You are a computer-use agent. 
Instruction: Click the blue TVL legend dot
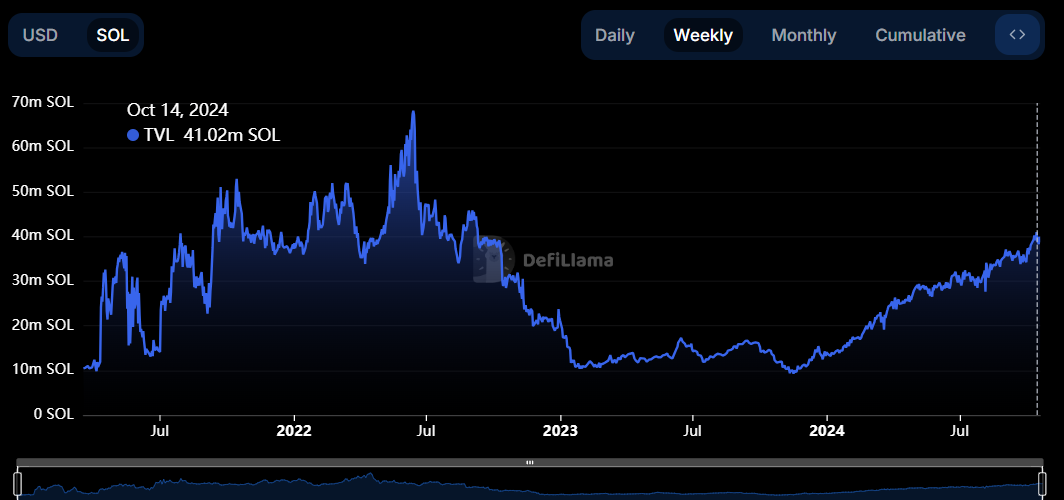tap(133, 136)
